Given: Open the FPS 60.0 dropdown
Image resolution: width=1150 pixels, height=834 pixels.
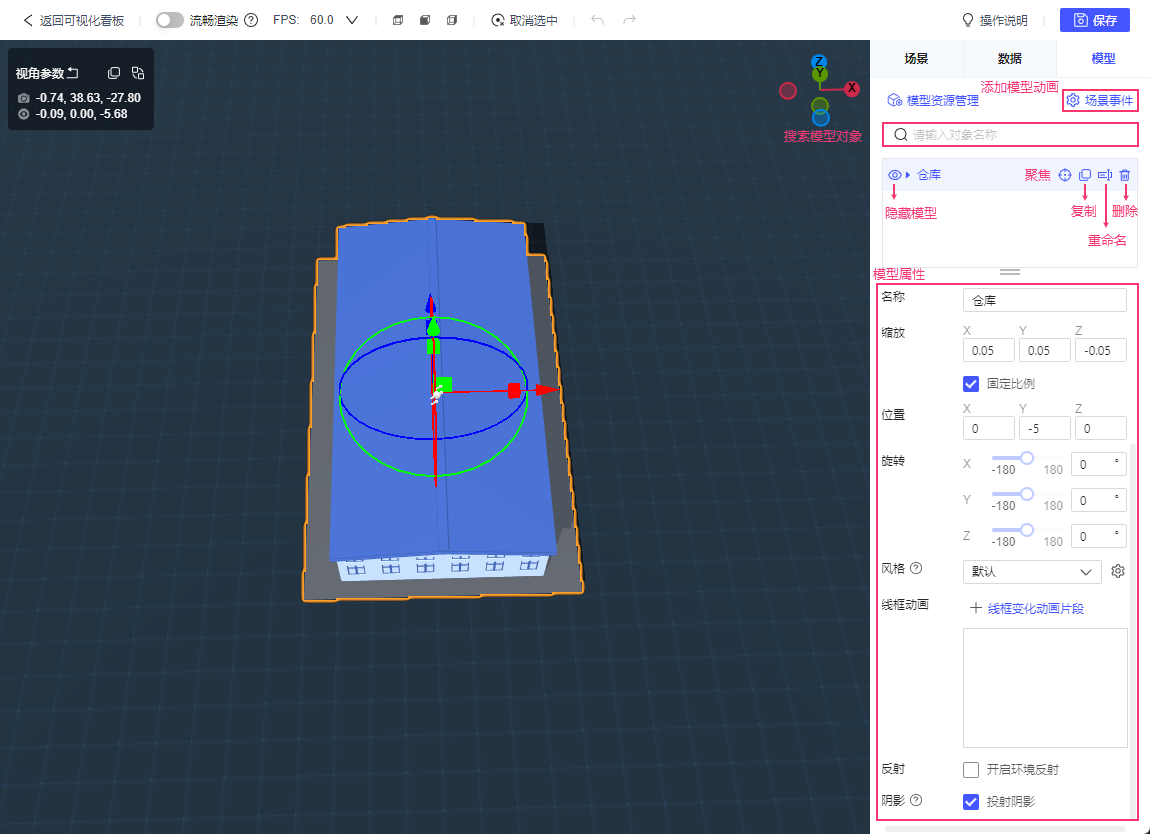Looking at the screenshot, I should [x=351, y=20].
